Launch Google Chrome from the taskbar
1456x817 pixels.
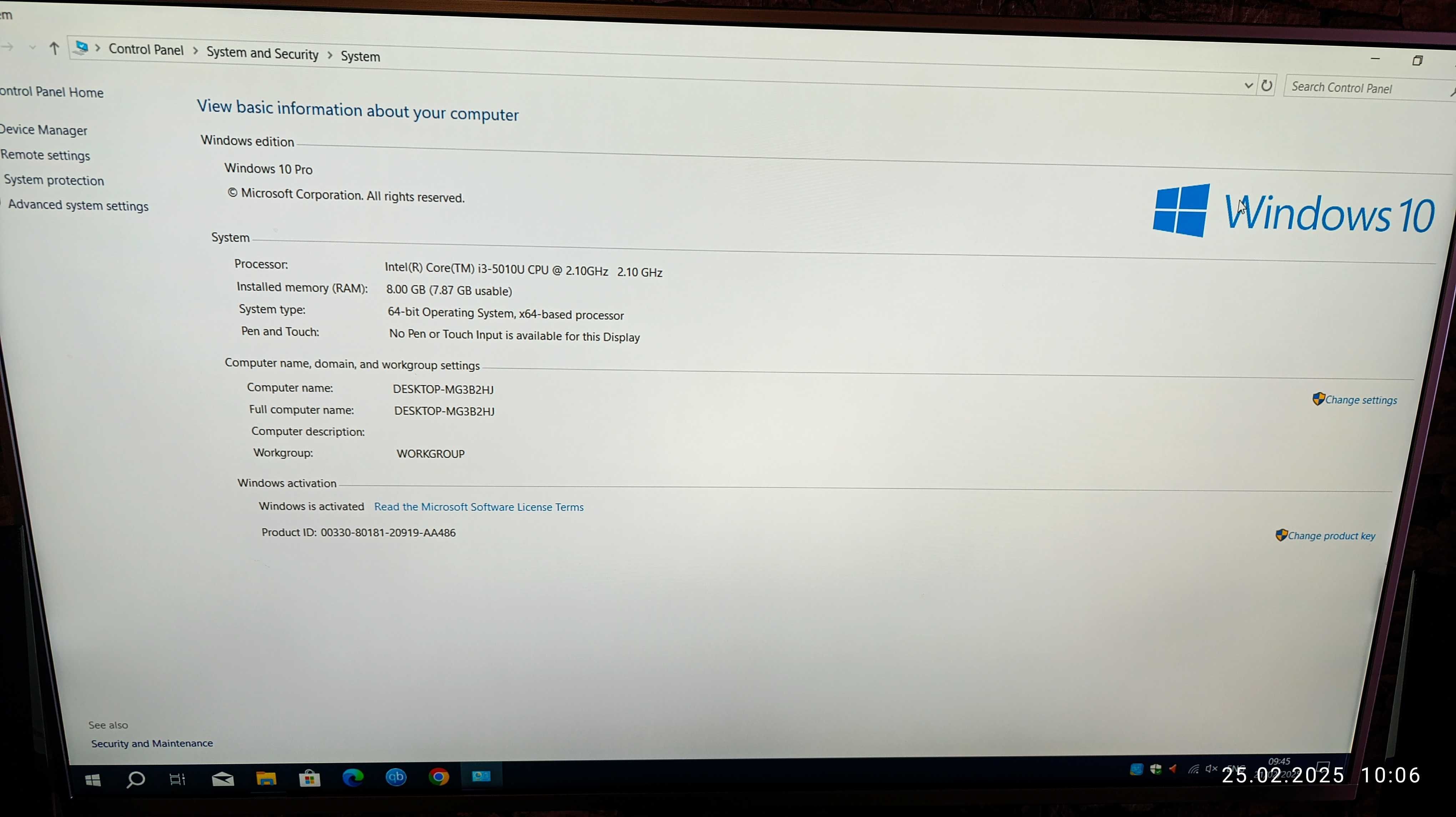click(439, 776)
